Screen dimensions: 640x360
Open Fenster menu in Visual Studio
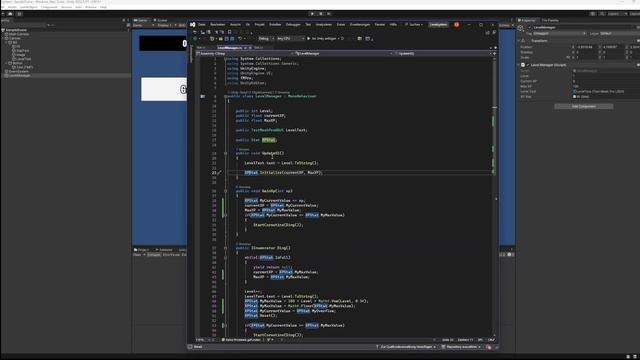coord(380,24)
